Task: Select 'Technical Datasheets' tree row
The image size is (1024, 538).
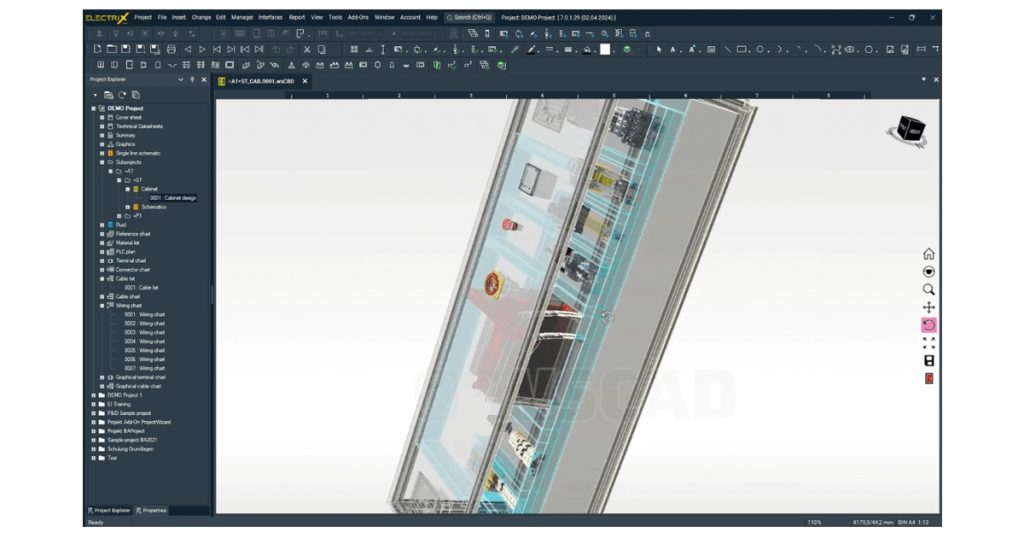Action: coord(139,127)
